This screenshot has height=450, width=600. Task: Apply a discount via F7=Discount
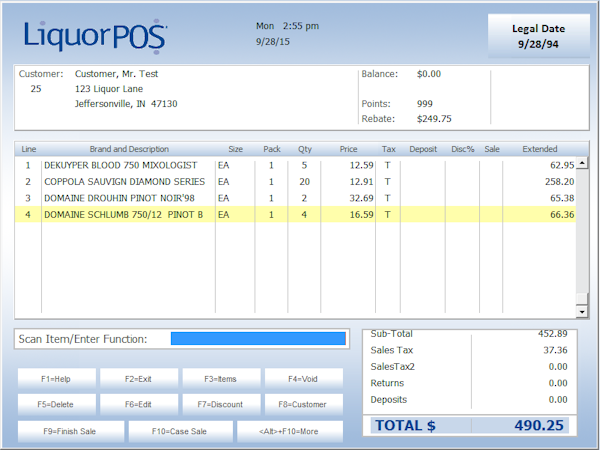tap(221, 404)
